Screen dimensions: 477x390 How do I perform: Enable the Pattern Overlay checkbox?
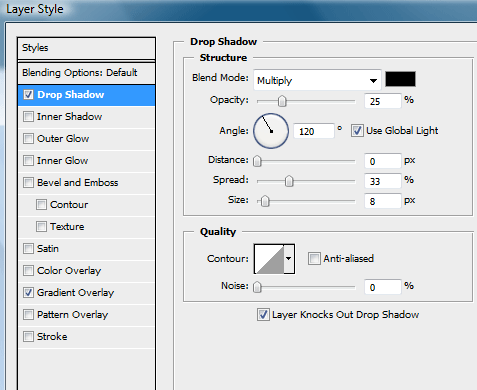(28, 315)
